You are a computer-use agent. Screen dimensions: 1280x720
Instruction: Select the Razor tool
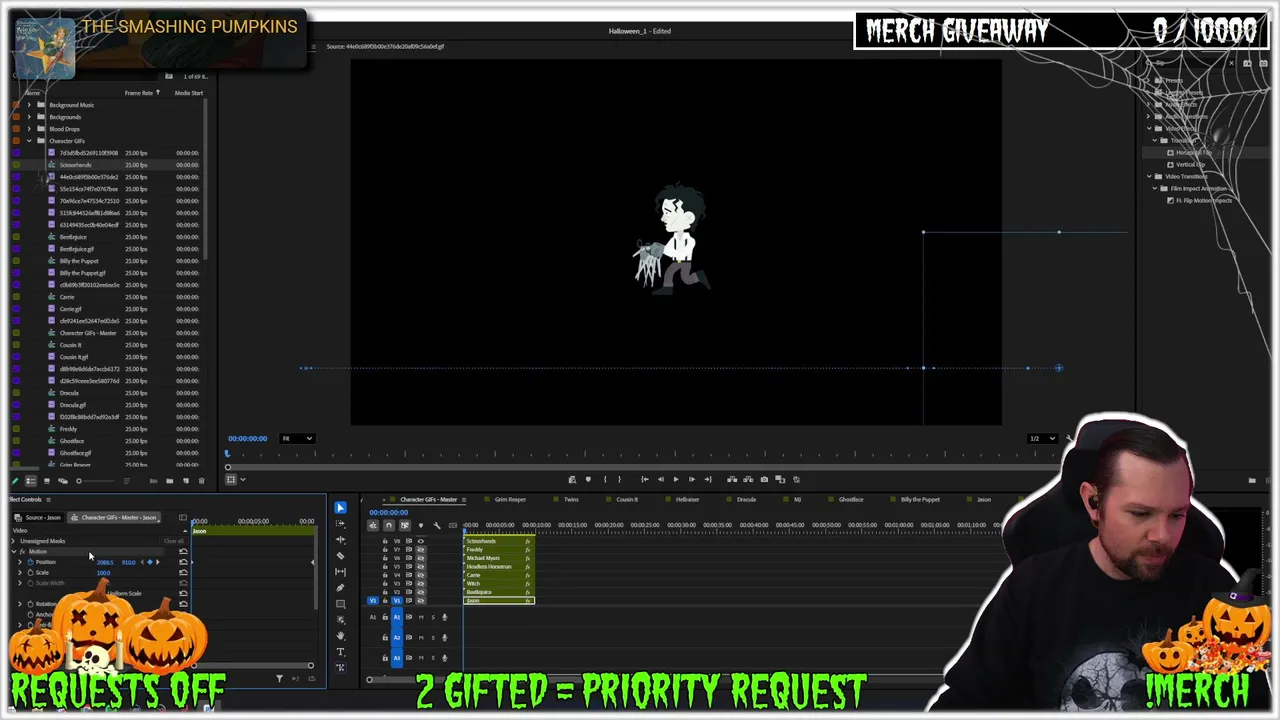(340, 556)
